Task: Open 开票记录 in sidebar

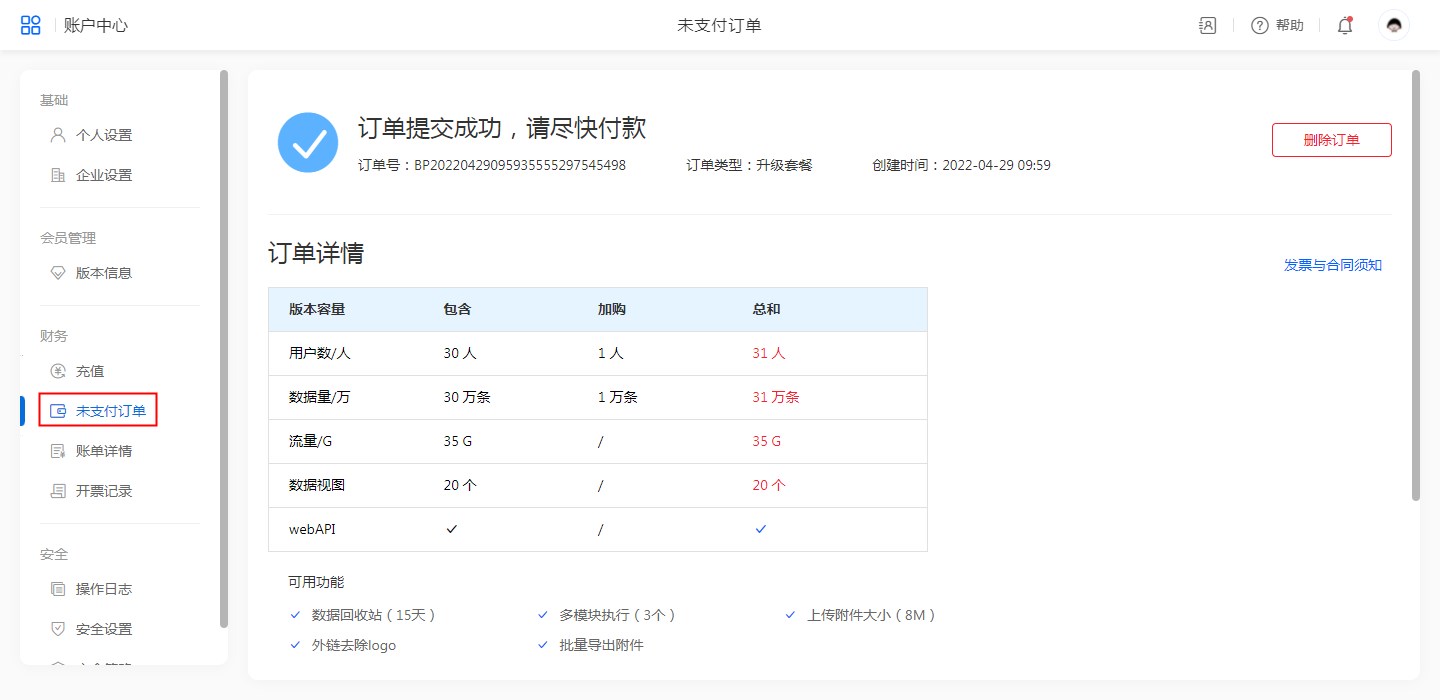Action: click(x=104, y=491)
